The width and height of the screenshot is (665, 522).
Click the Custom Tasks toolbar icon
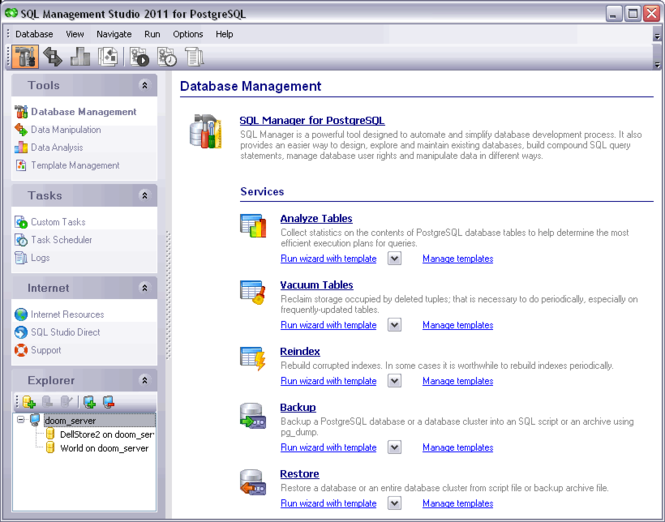tap(140, 56)
